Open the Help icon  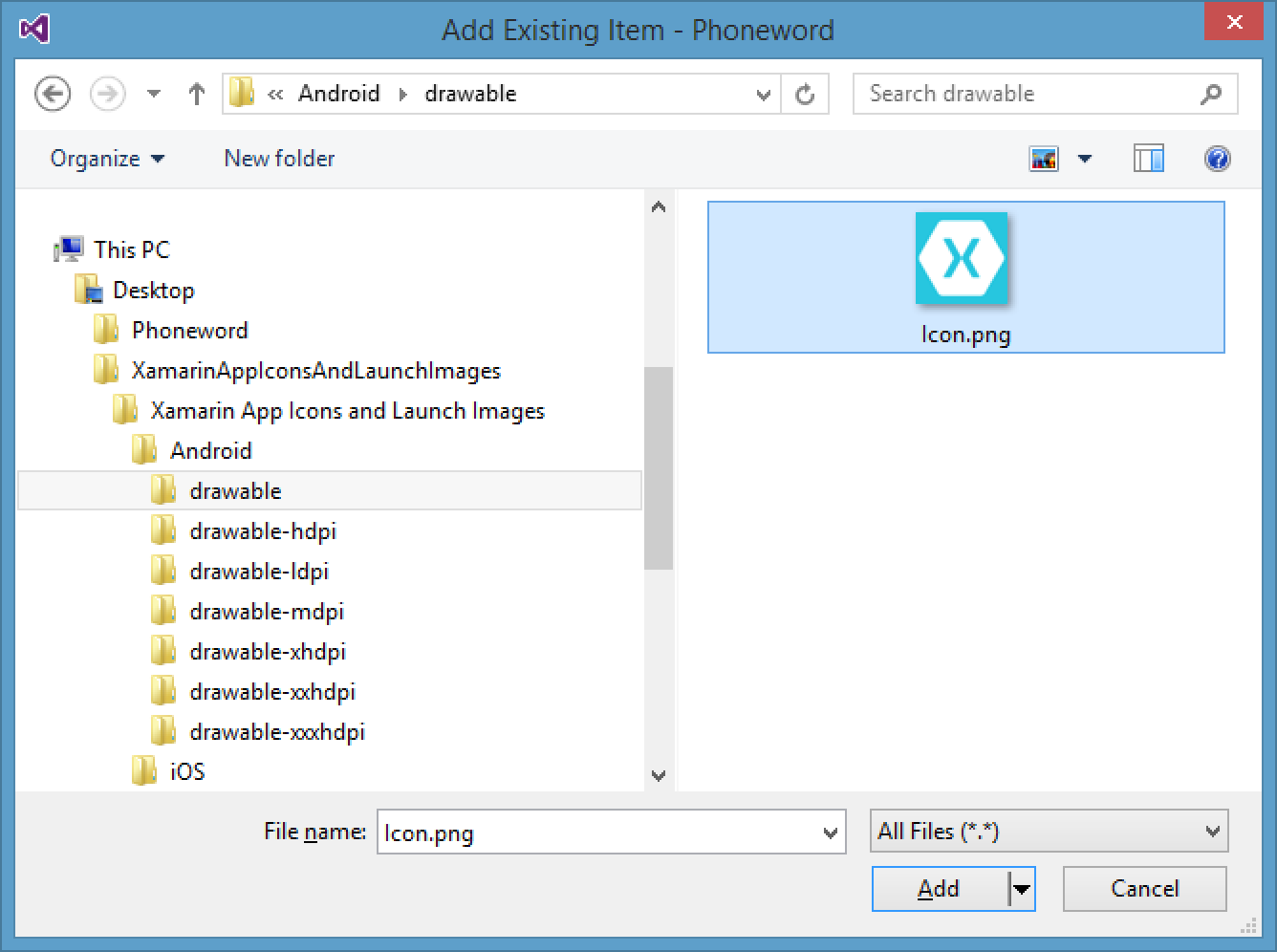[1217, 159]
